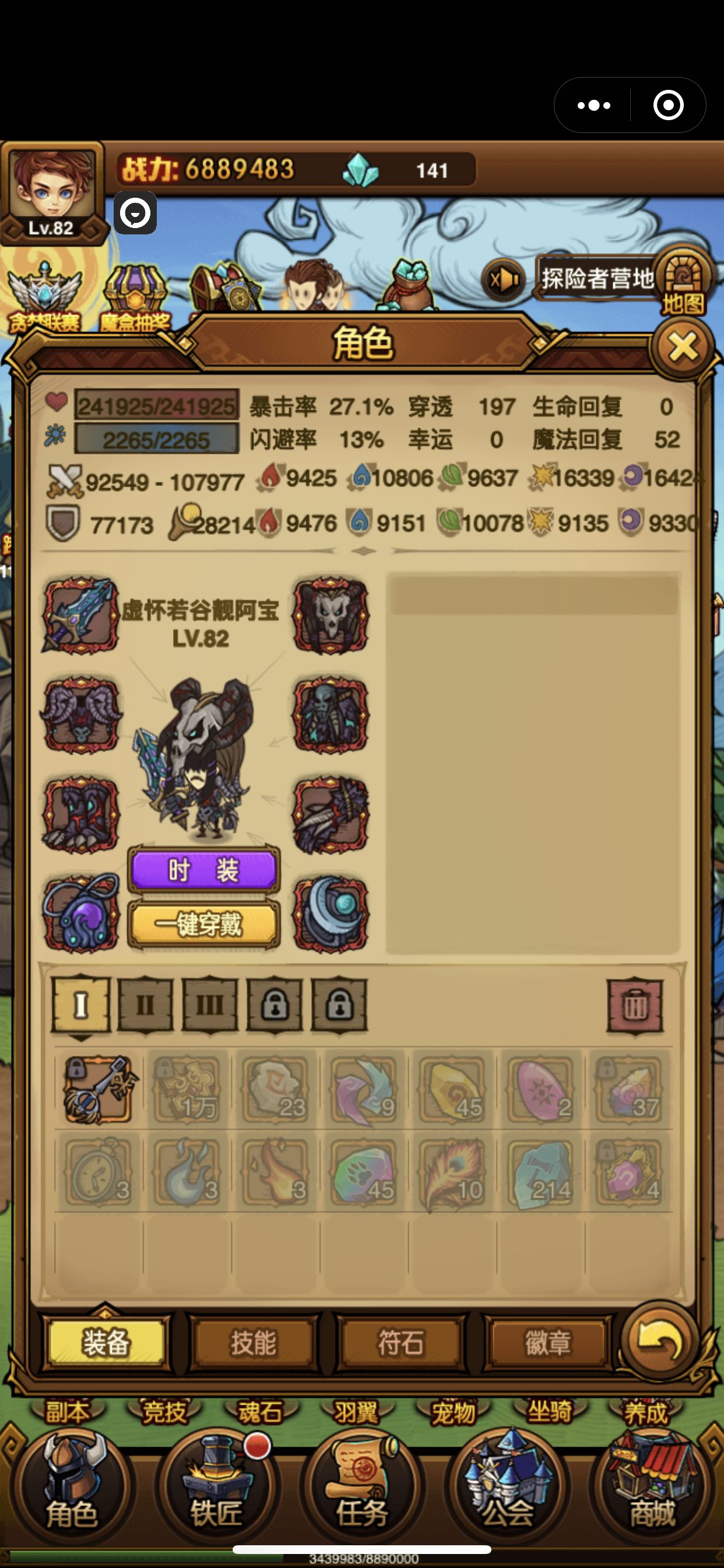Switch to inventory page II
This screenshot has height=1568, width=724.
[145, 1006]
